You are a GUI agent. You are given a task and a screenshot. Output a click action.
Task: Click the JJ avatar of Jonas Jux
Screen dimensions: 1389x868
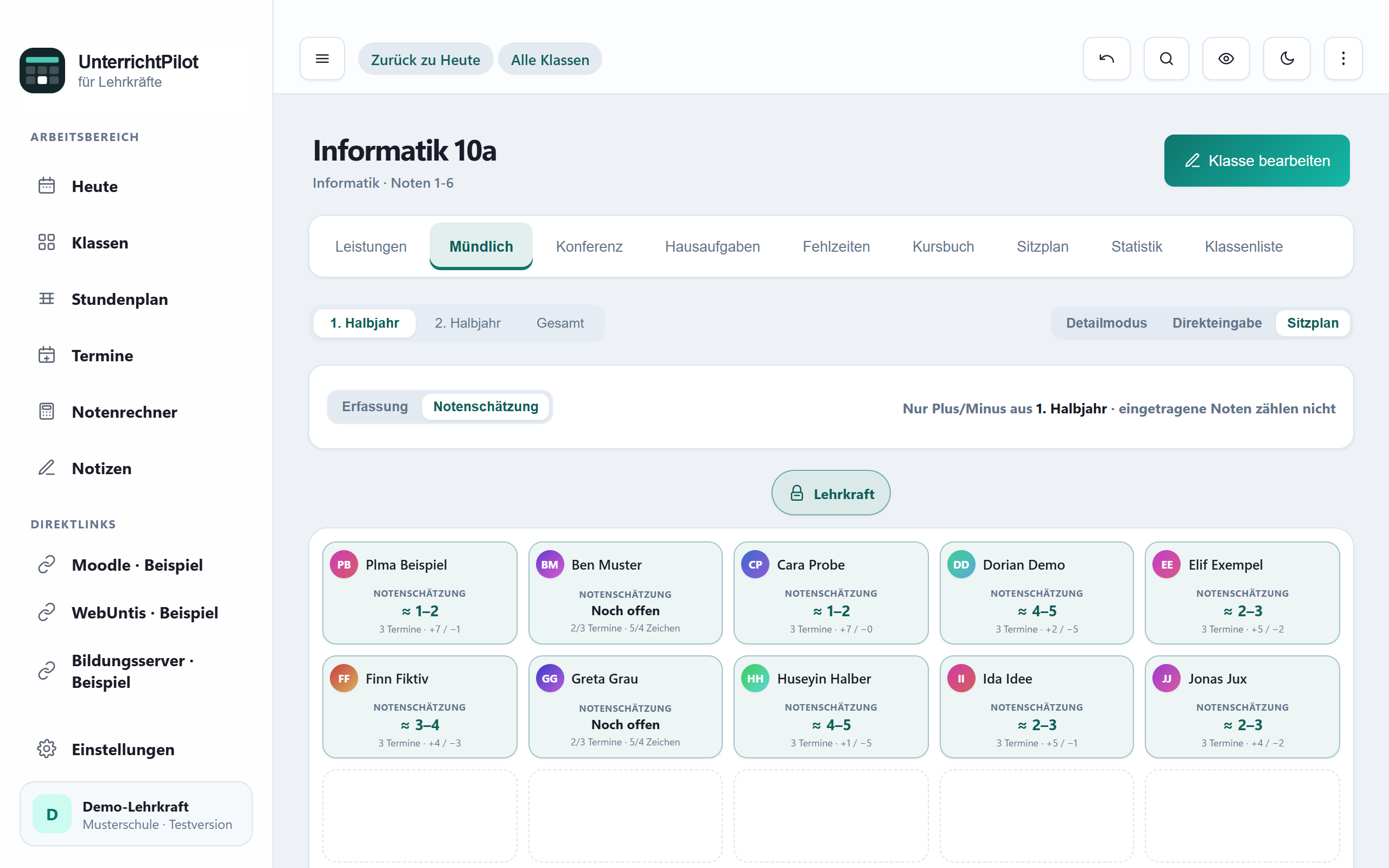[x=1167, y=679]
